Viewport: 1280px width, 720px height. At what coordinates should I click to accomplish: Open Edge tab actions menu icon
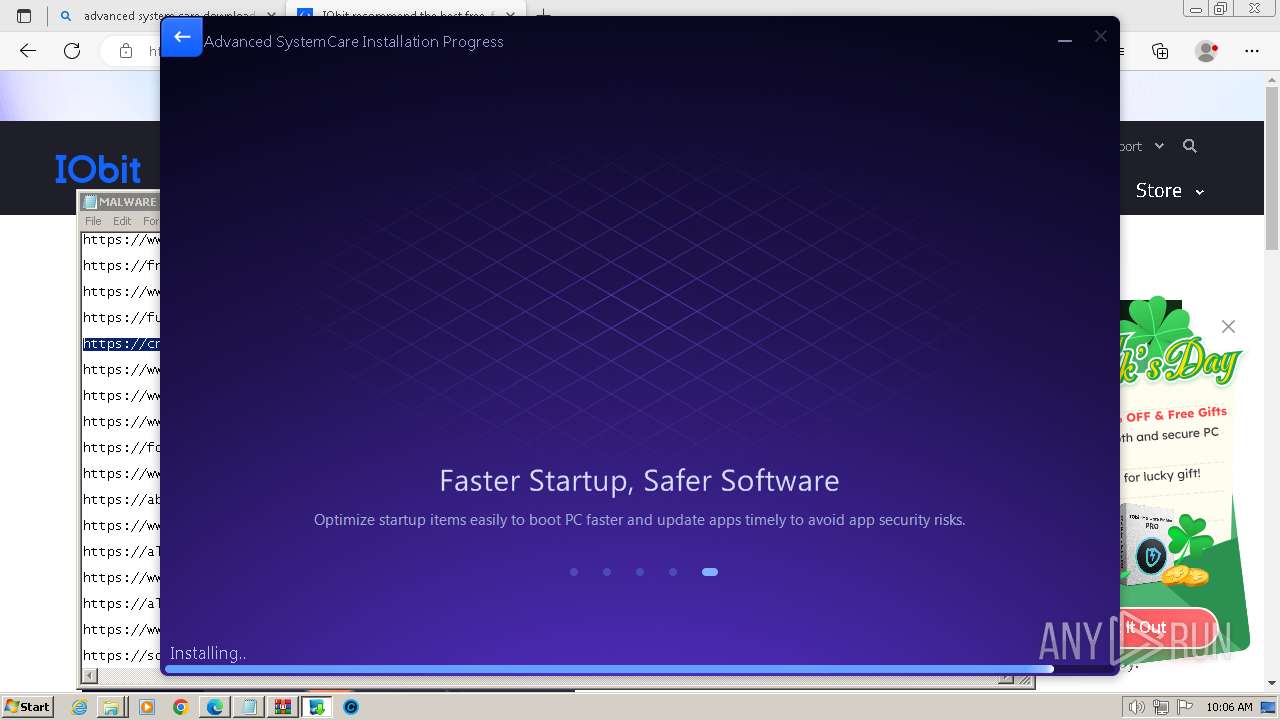tap(24, 15)
